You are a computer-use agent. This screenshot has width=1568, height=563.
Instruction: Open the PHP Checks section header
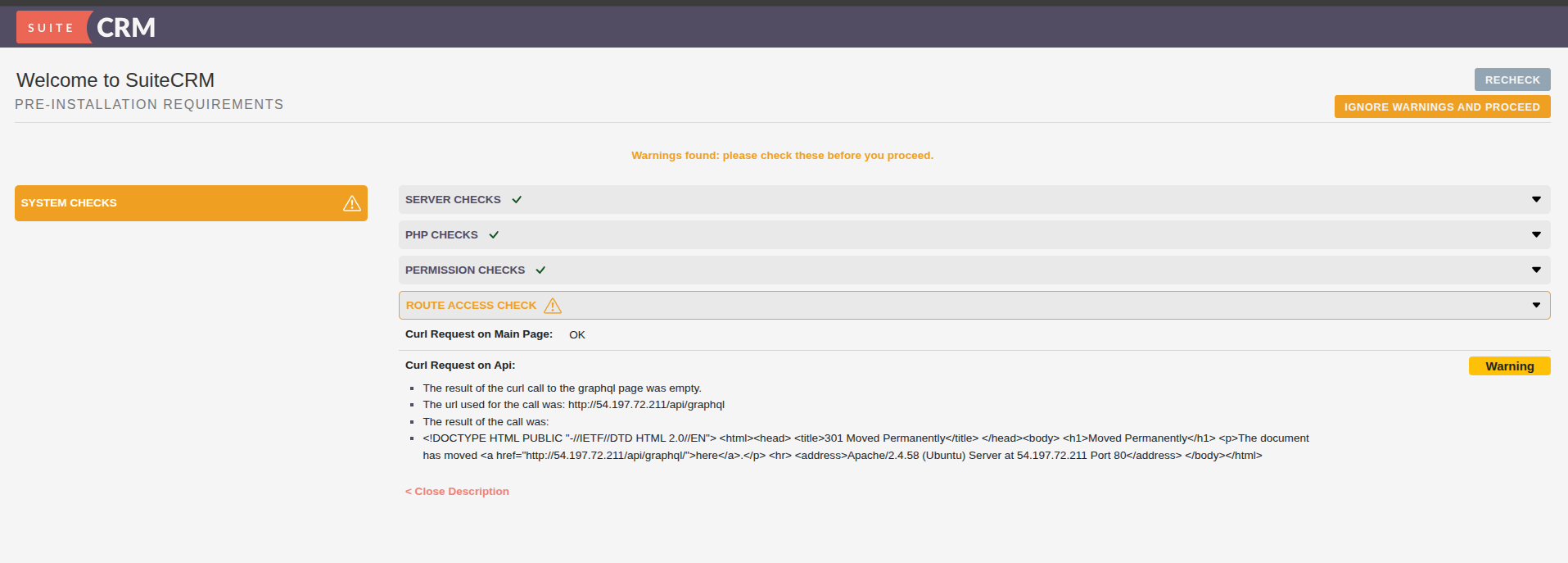click(974, 235)
